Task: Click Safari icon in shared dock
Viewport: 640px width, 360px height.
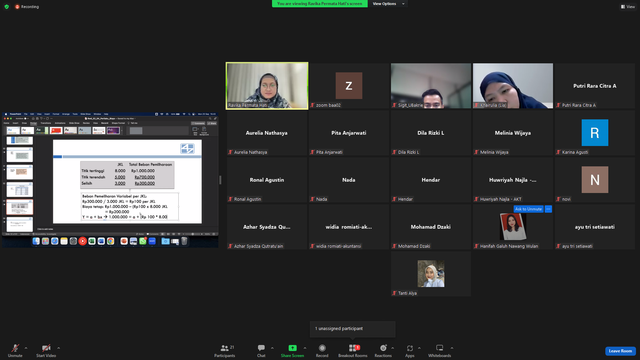Action: click(55, 241)
